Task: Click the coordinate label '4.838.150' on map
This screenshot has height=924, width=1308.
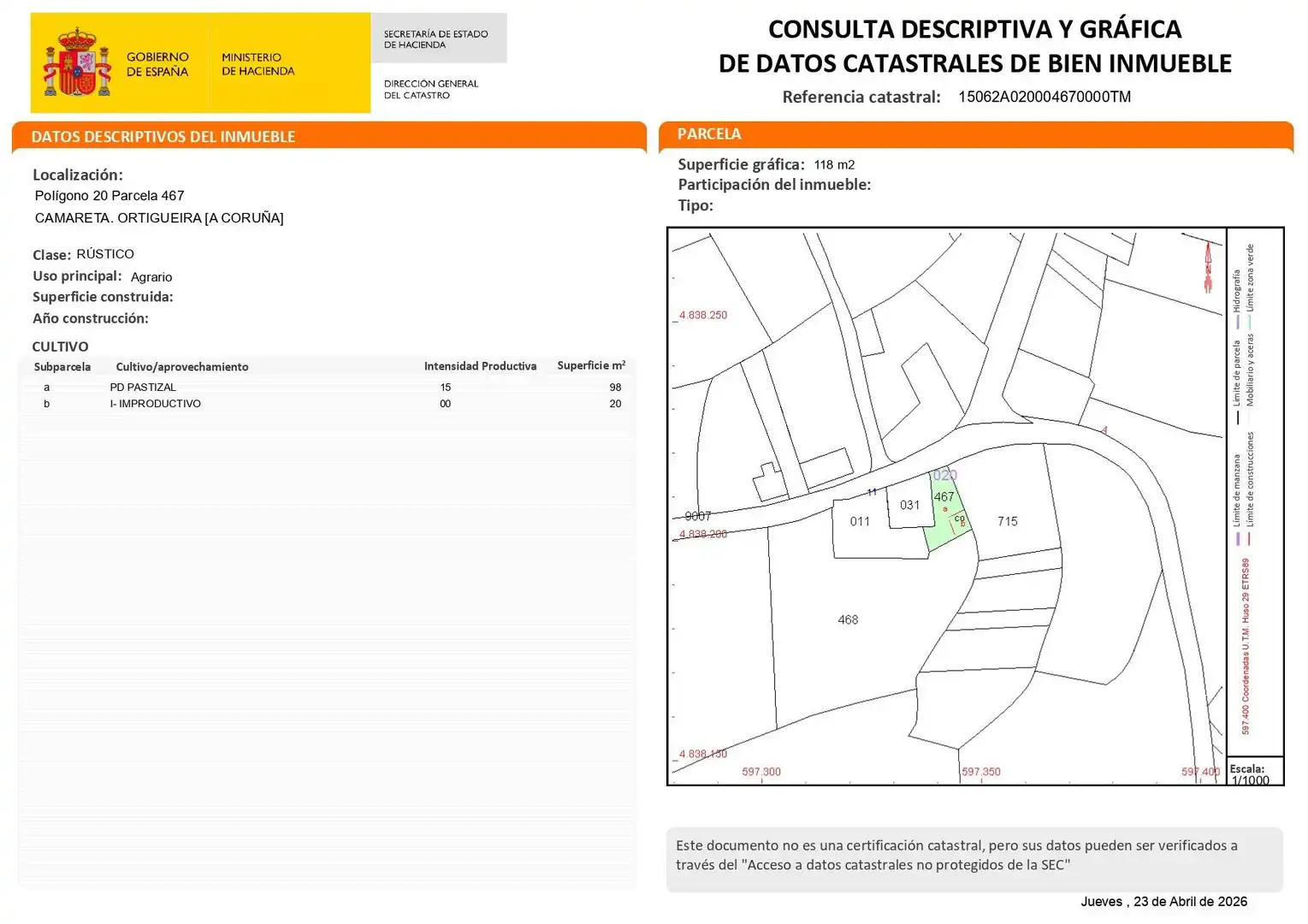Action: coord(703,755)
